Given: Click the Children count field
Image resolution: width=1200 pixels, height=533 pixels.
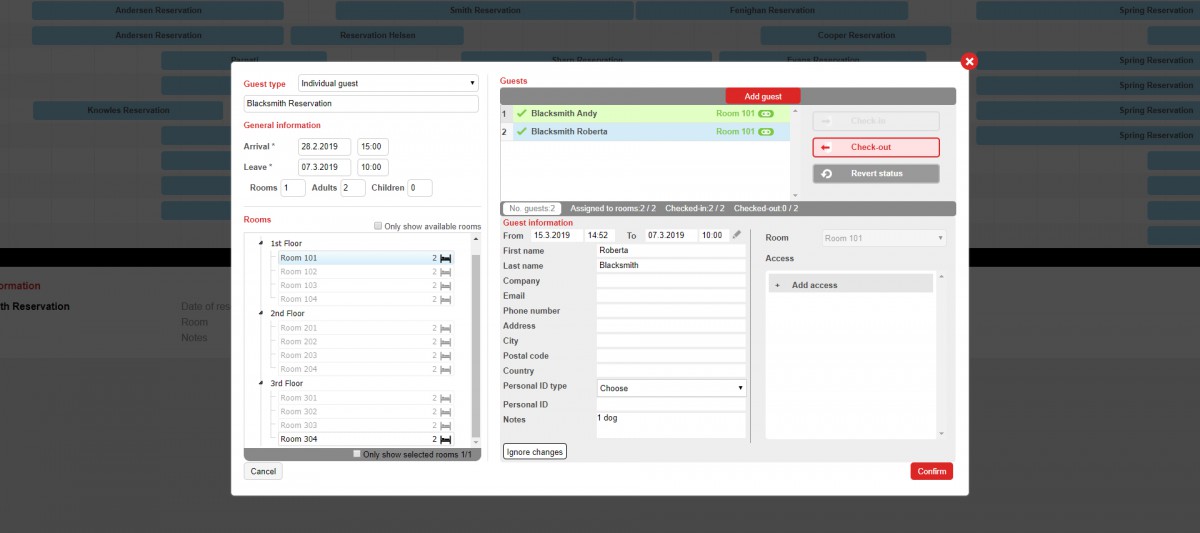Looking at the screenshot, I should pos(419,187).
